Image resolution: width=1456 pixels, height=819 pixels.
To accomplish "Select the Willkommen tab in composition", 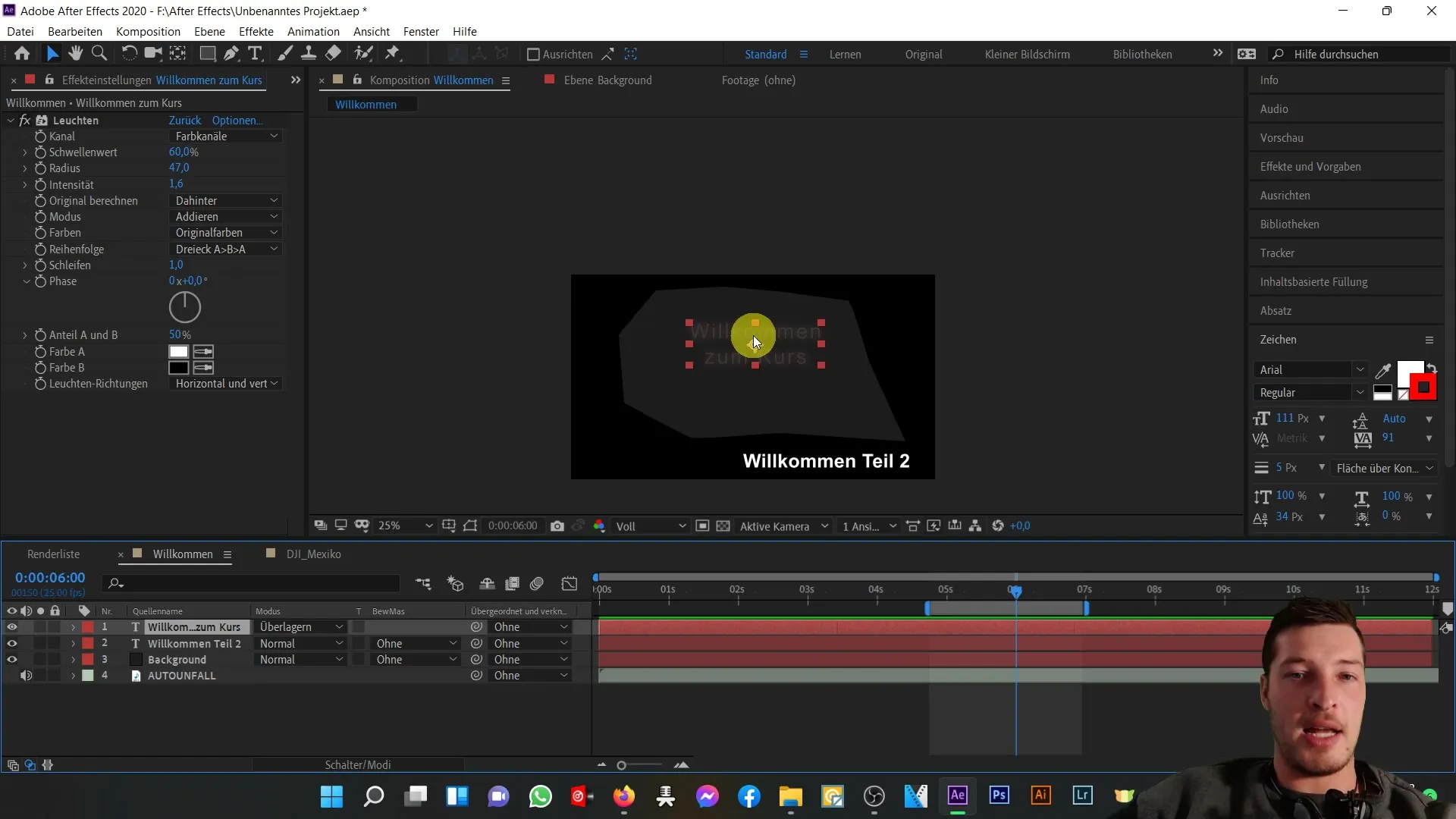I will [x=366, y=104].
